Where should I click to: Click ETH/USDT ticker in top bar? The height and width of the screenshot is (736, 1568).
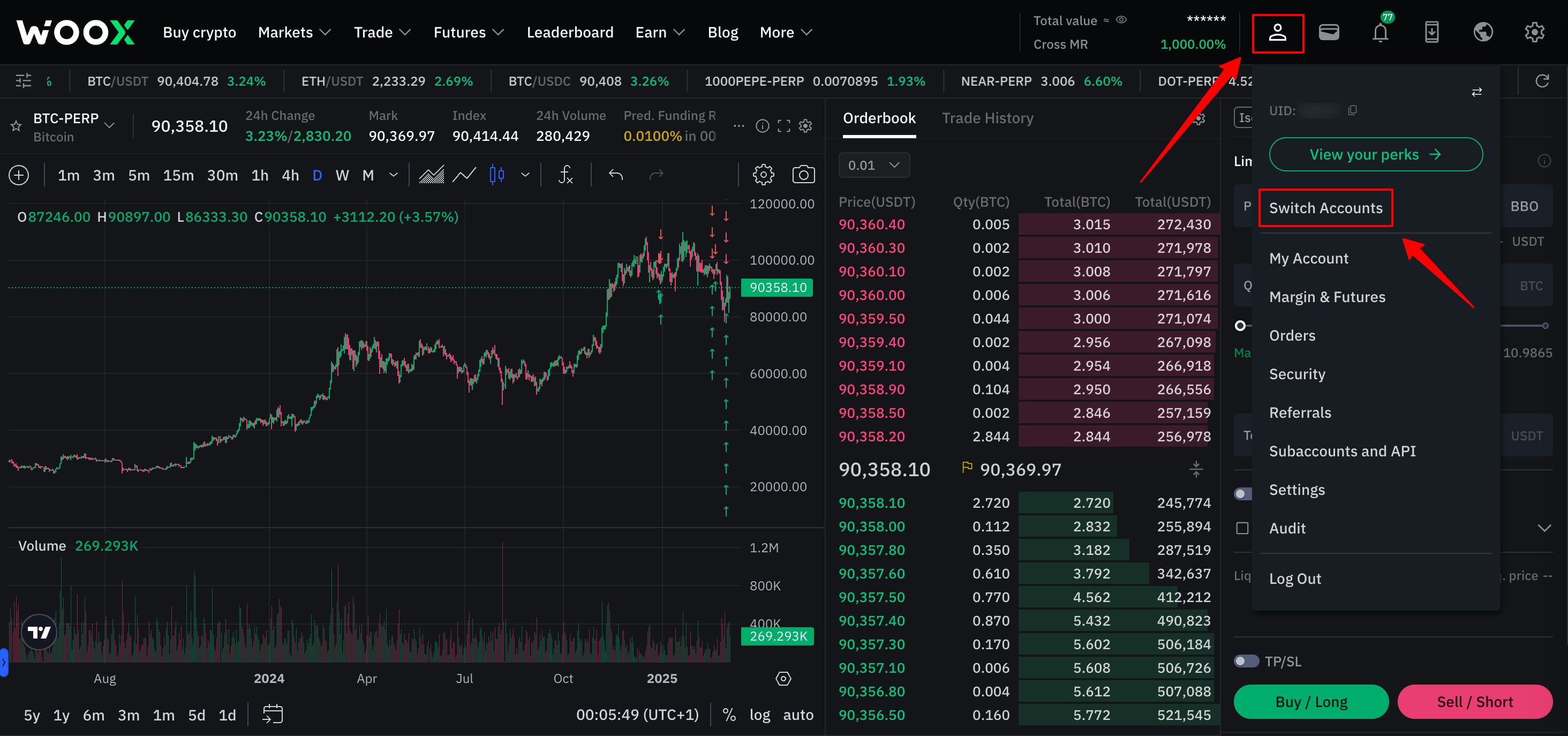click(x=387, y=81)
